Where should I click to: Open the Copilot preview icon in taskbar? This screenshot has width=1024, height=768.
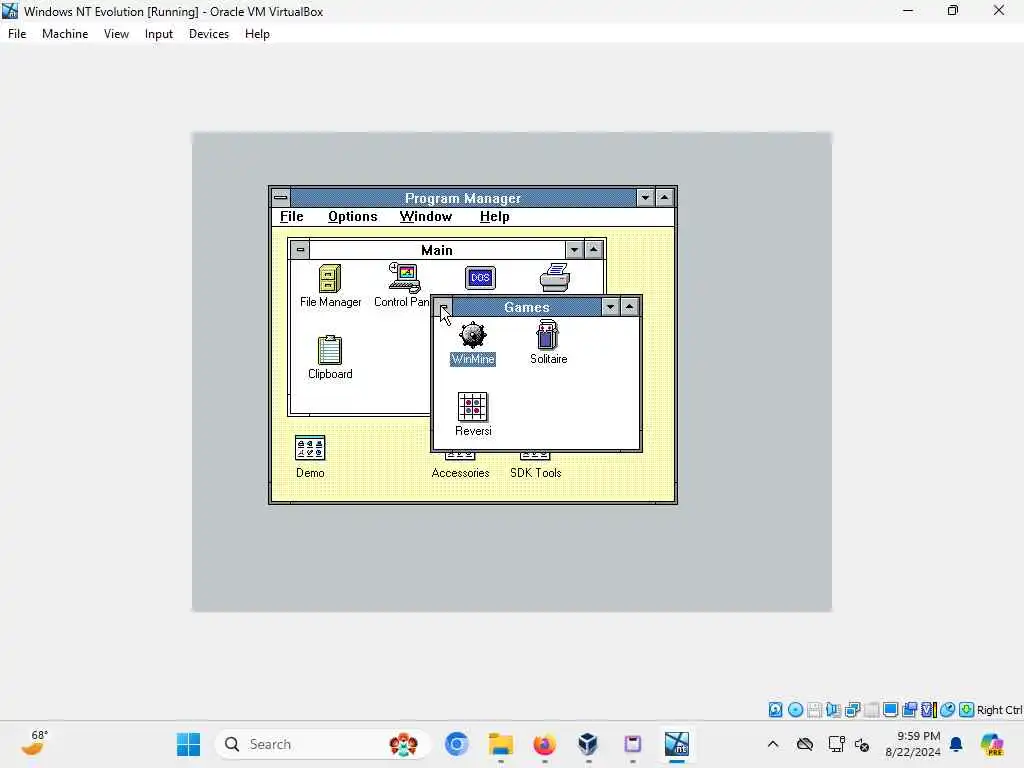pos(991,744)
